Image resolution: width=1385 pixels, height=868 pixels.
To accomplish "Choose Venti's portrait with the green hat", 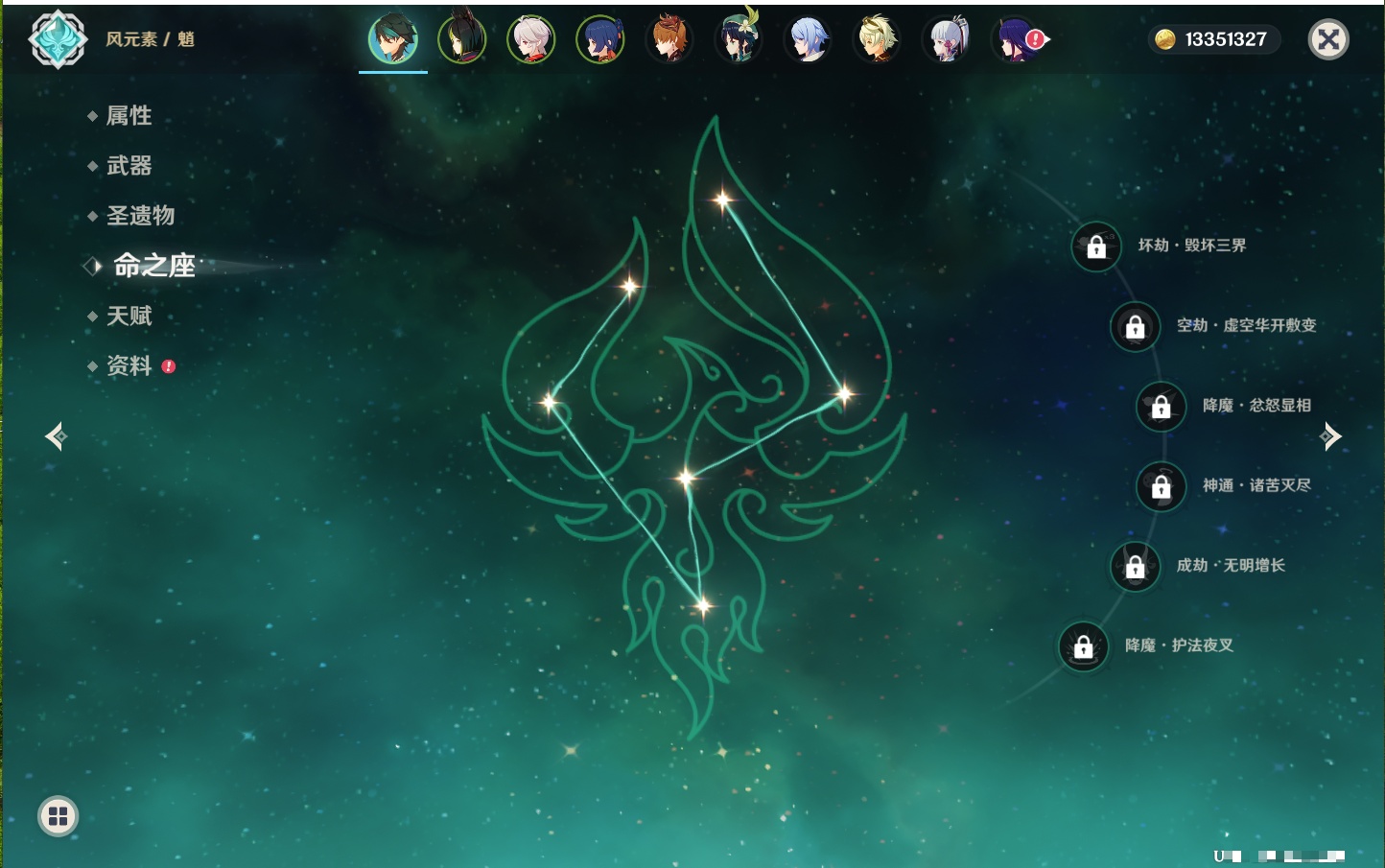I will (x=738, y=39).
